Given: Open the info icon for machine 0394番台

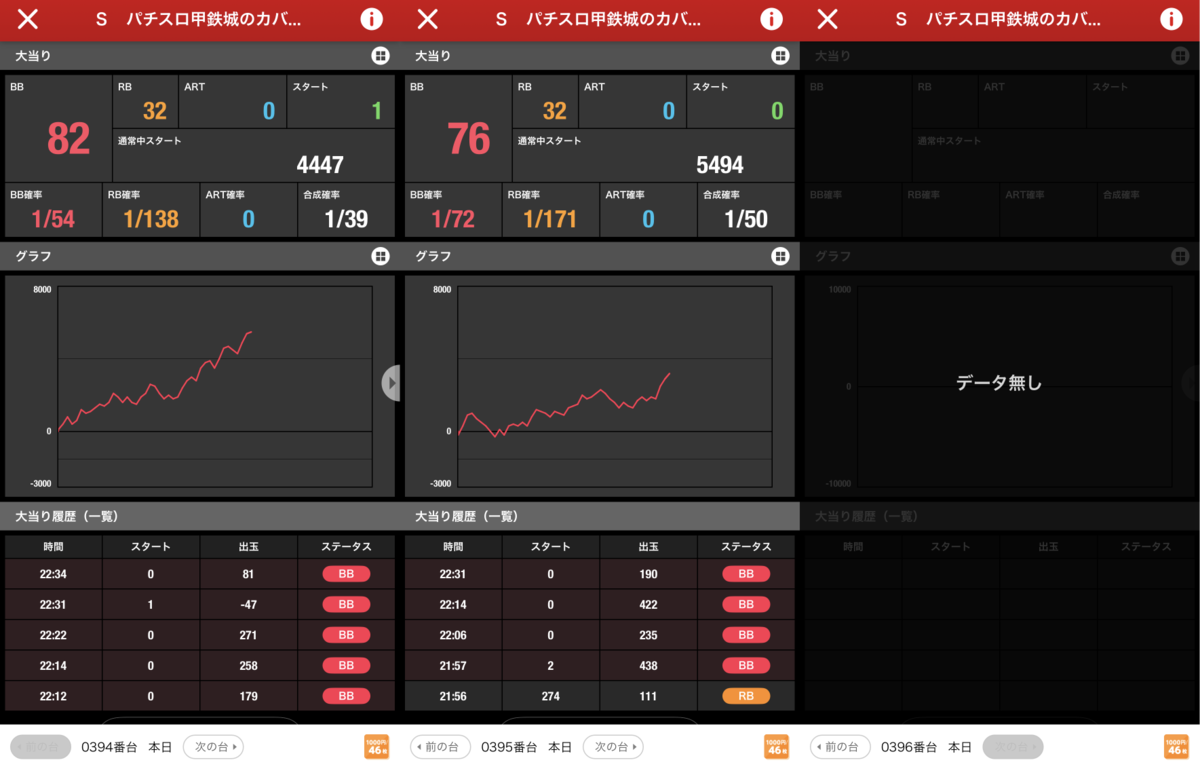Looking at the screenshot, I should pos(371,19).
